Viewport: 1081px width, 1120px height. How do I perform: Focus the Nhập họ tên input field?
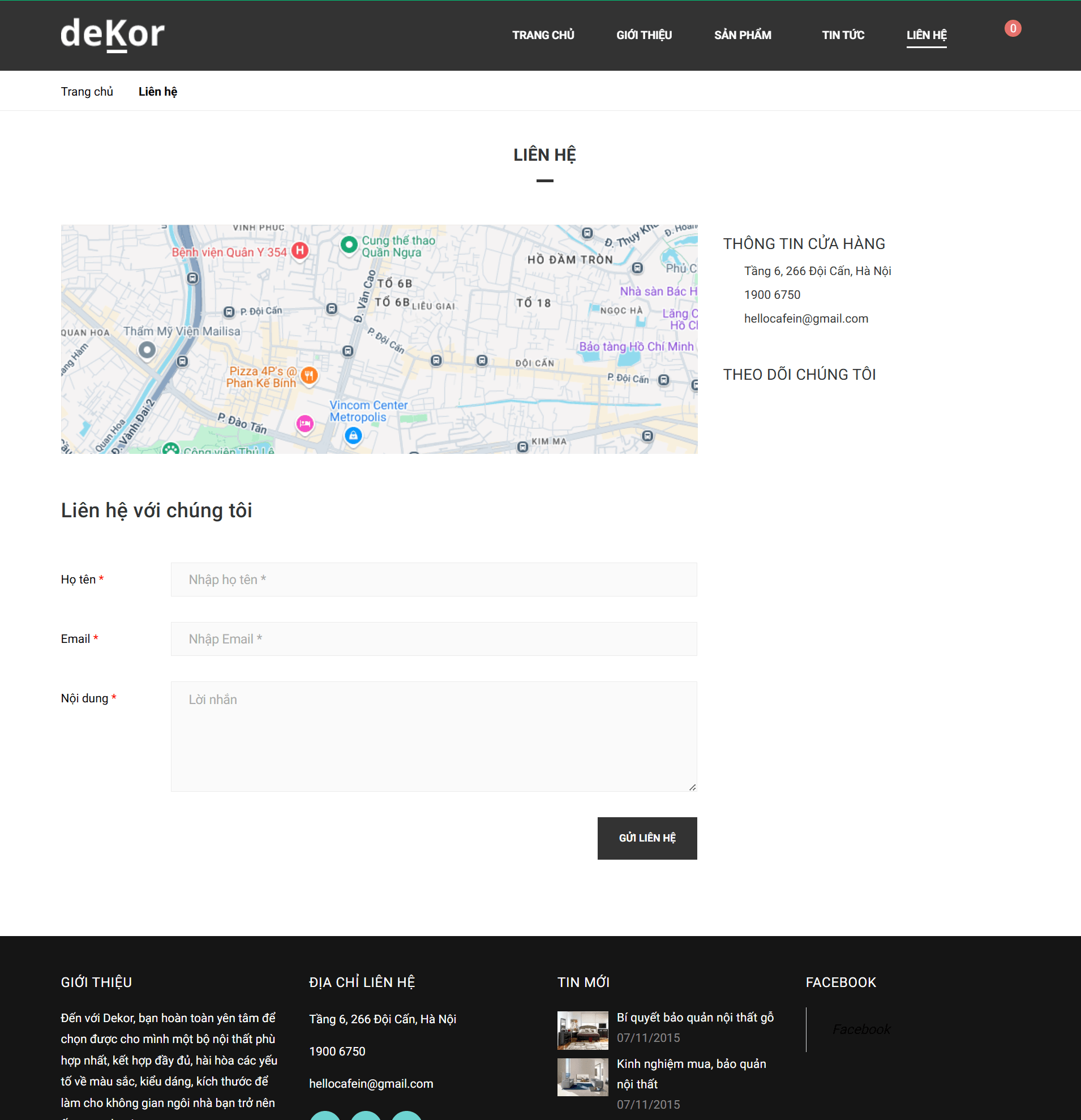(x=434, y=580)
